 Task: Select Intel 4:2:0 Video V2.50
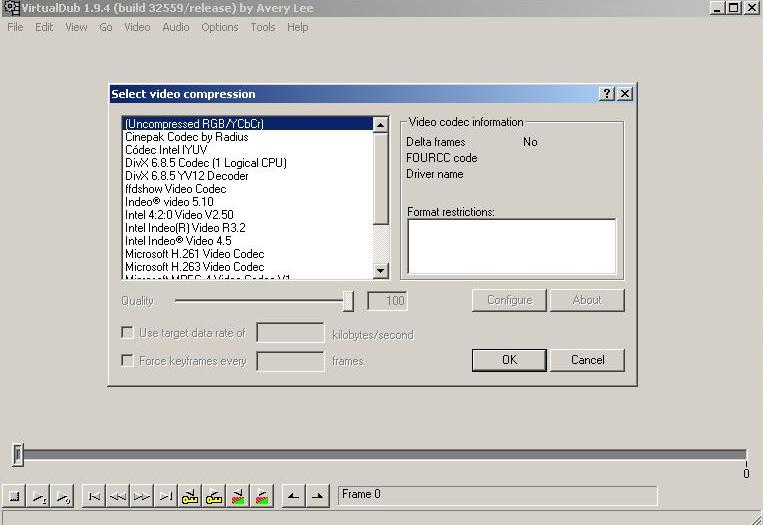coord(248,215)
